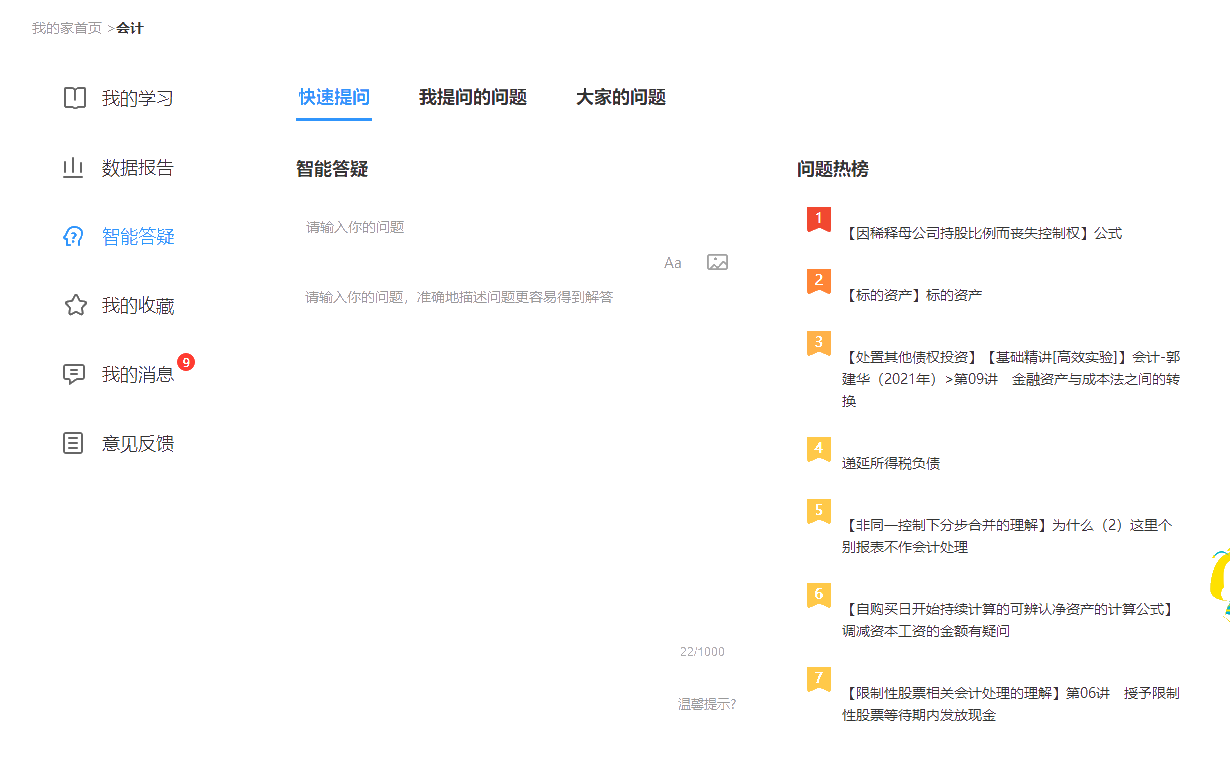Click 我的家首页 in the breadcrumb
The height and width of the screenshot is (770, 1230).
pos(60,28)
